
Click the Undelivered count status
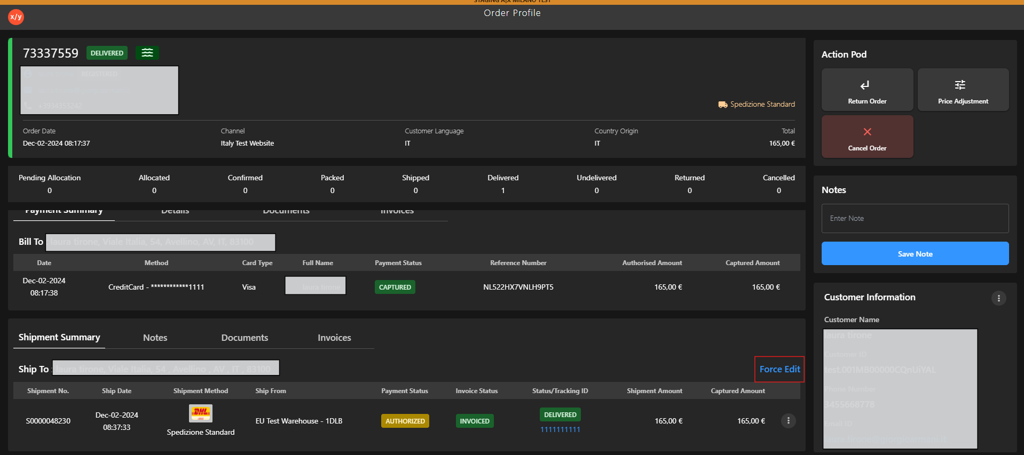click(596, 184)
